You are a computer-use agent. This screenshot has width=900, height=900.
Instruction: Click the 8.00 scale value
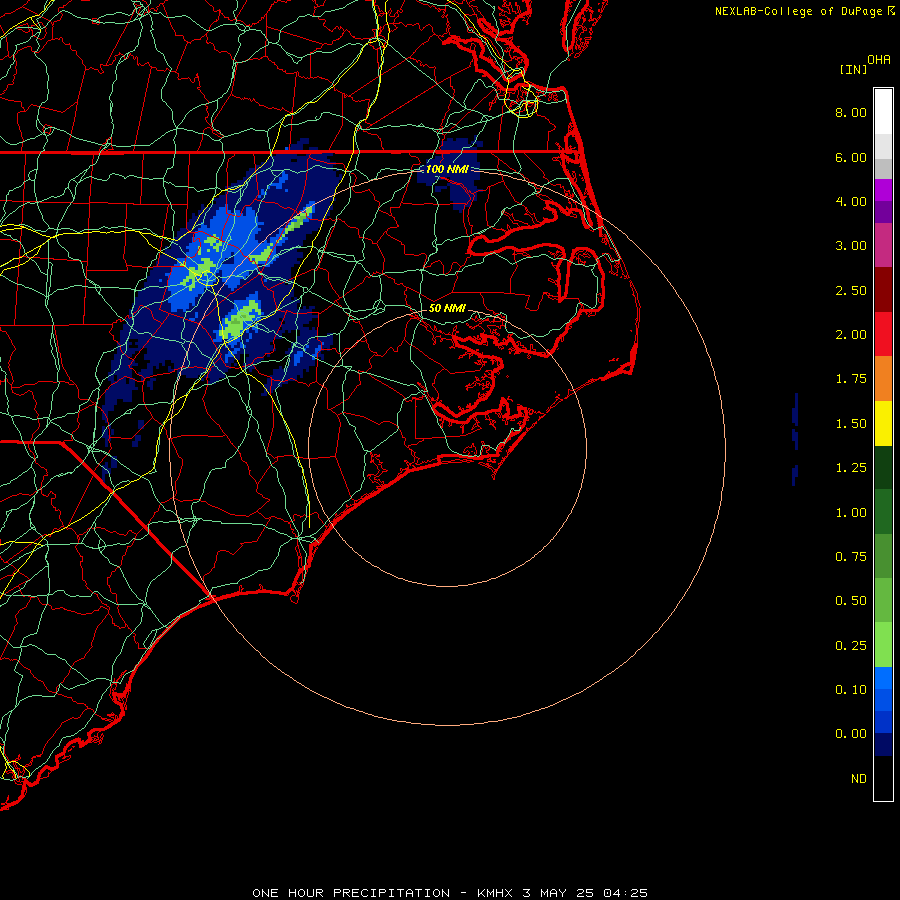click(851, 112)
